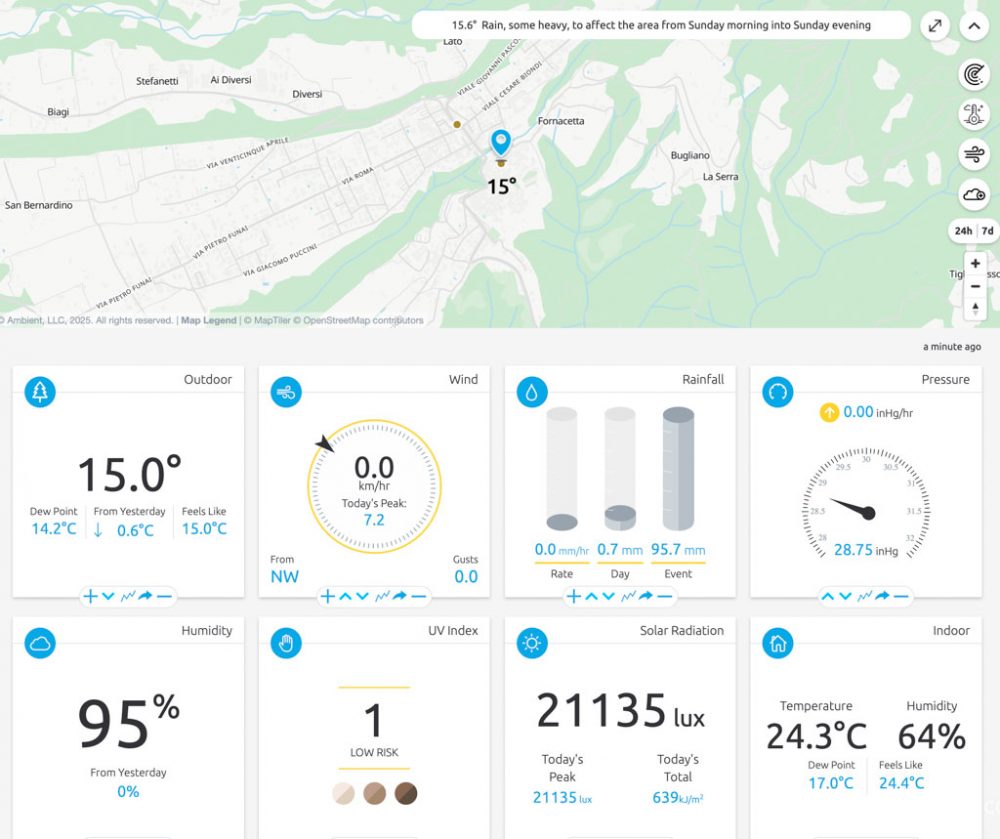The height and width of the screenshot is (839, 1000).
Task: Expand the Rainfall tile chart downward
Action: coord(610,597)
